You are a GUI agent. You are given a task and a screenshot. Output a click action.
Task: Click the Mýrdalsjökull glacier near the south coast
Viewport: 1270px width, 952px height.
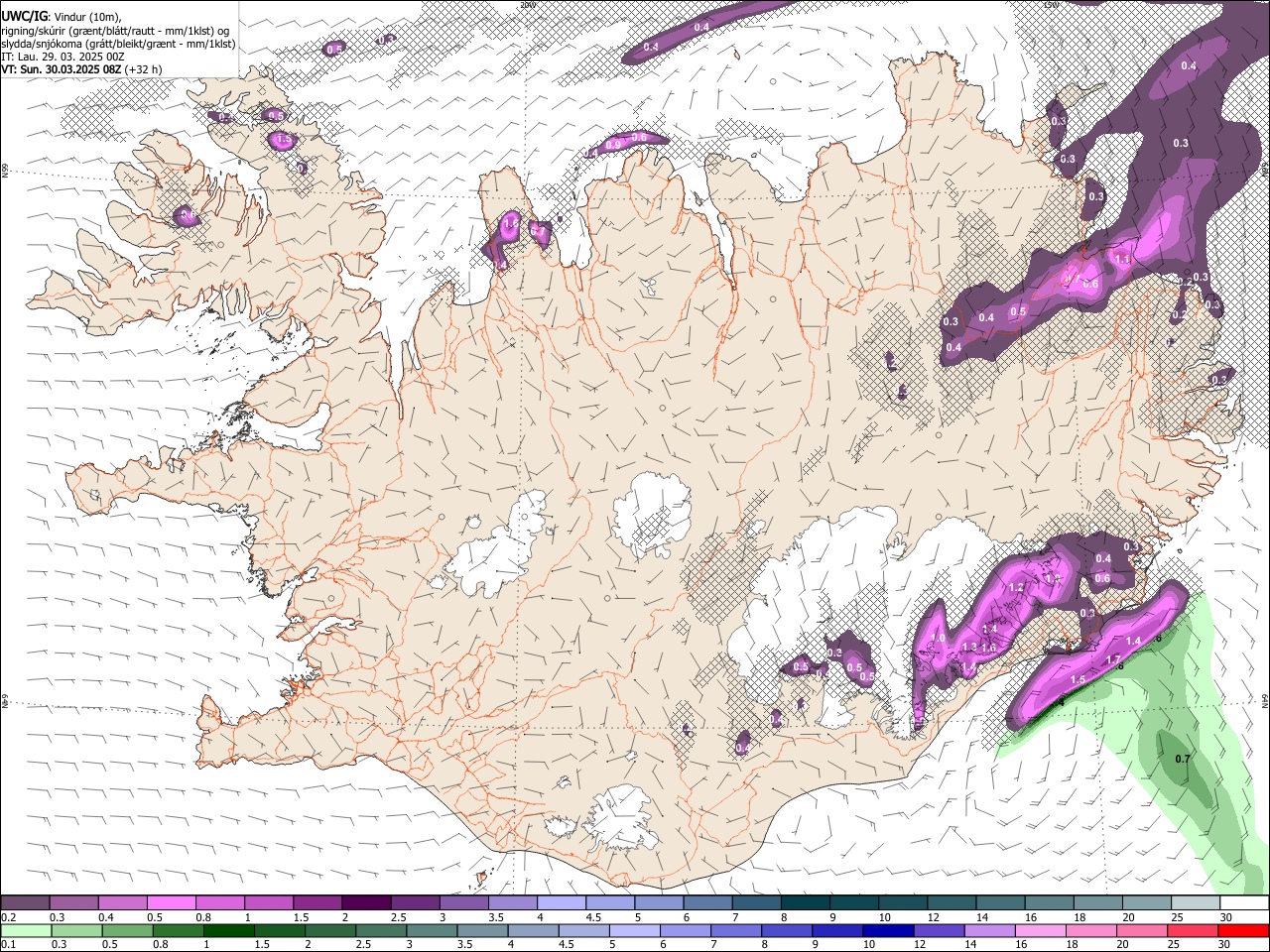620,818
